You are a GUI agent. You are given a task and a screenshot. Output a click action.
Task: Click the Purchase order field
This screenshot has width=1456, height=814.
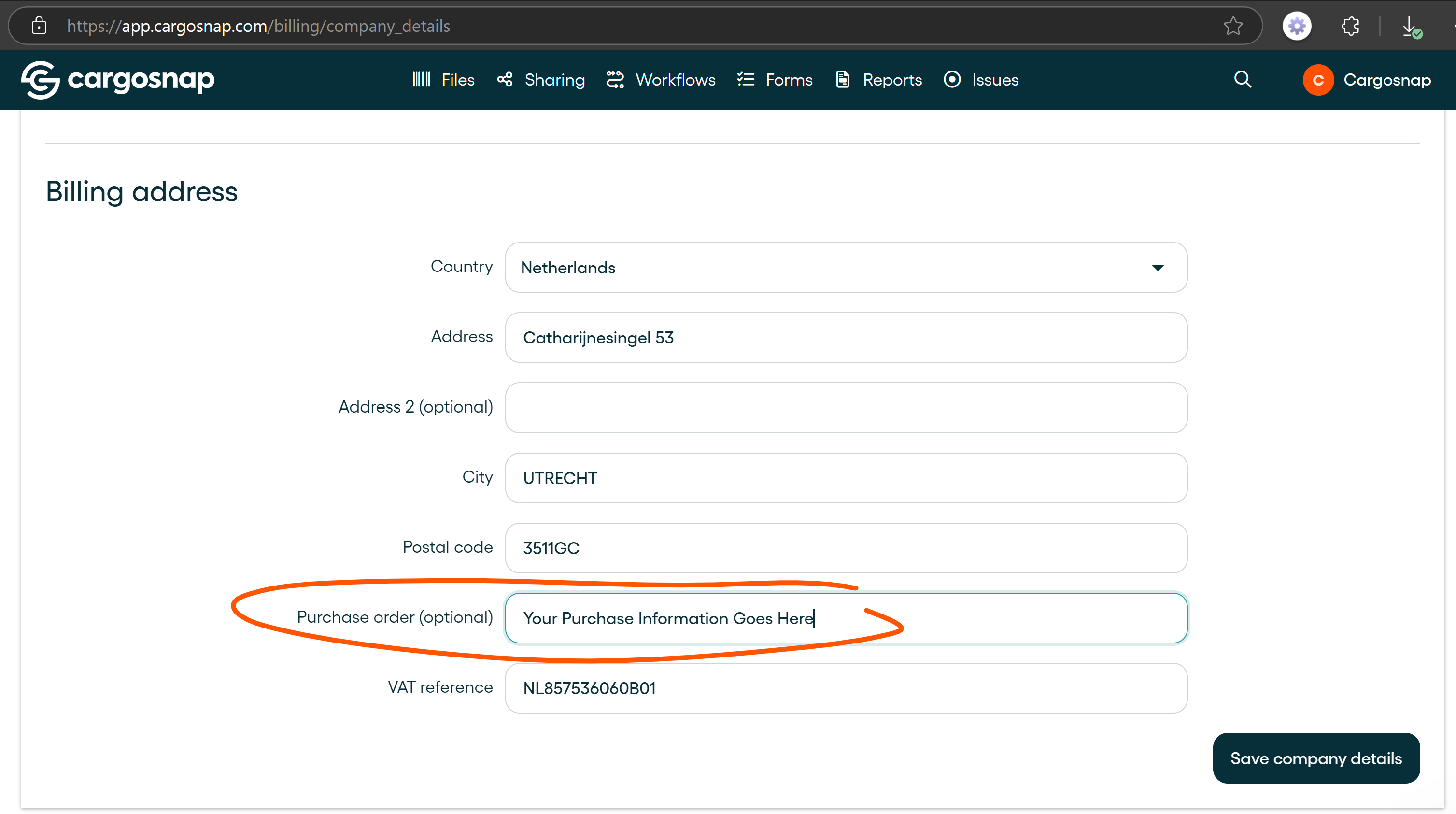(846, 618)
